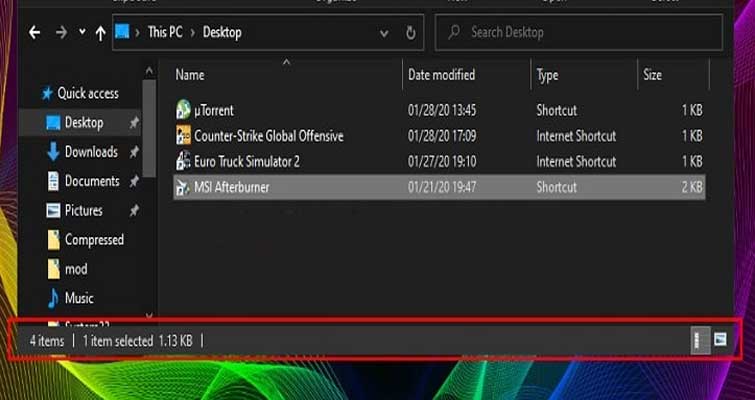Screen dimensions: 755x400
Task: Click the navigation pane scrollbar thumb
Action: 149,129
